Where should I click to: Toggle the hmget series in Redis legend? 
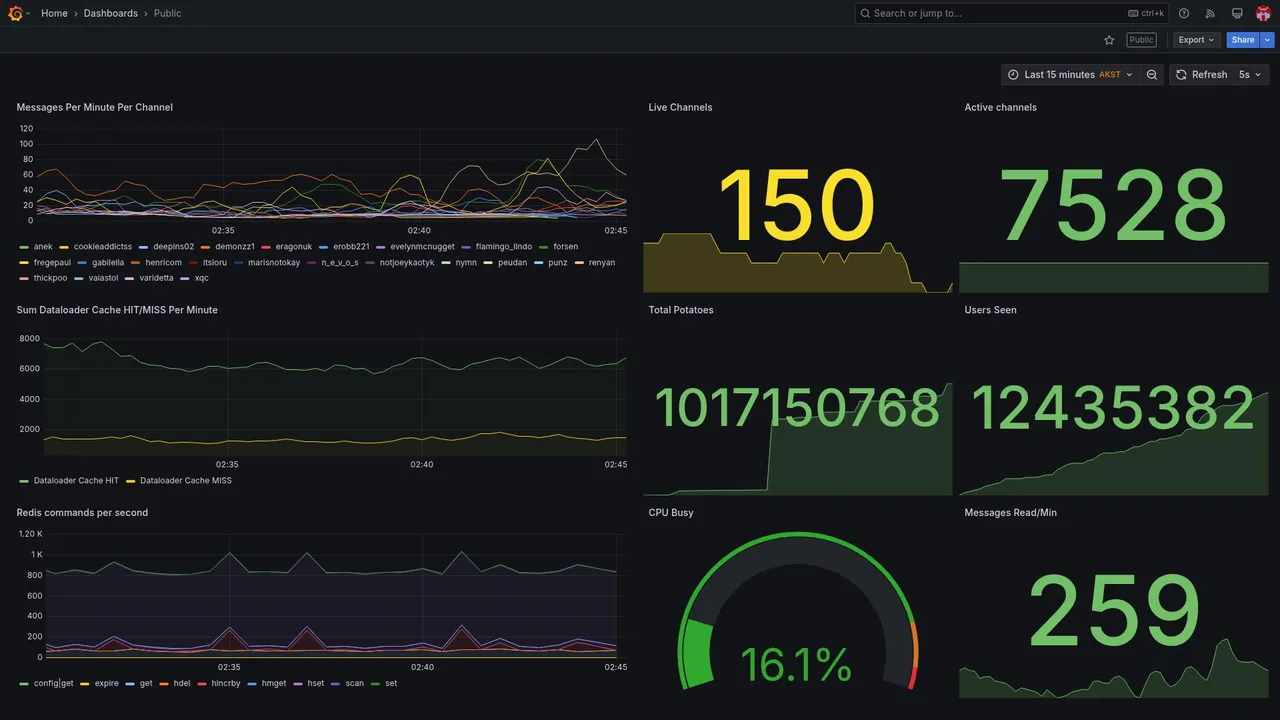coord(274,684)
